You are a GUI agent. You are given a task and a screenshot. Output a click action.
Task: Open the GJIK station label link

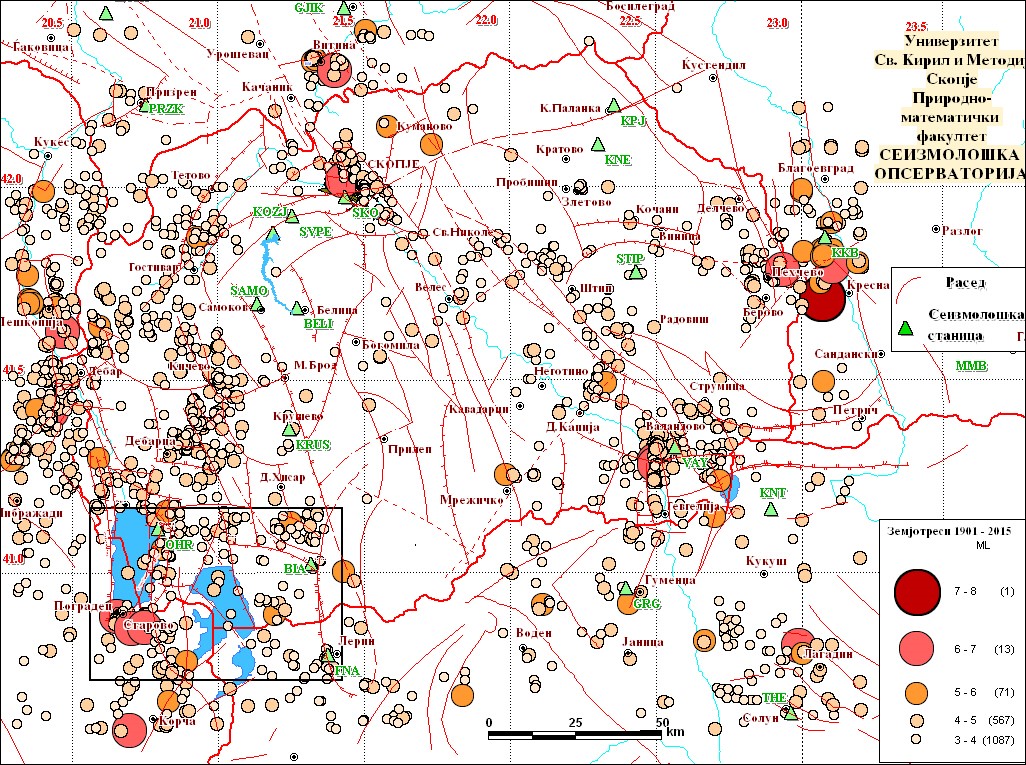click(309, 7)
